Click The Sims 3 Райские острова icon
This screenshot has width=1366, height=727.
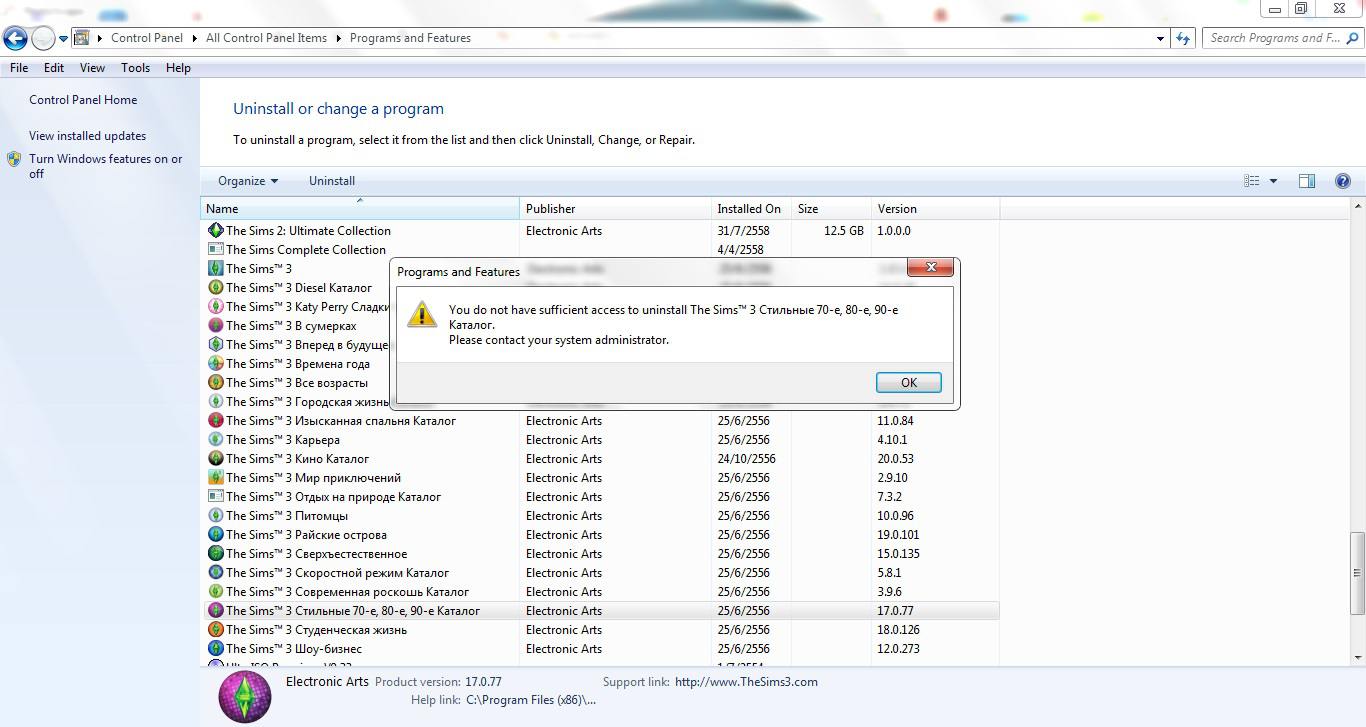pos(215,535)
